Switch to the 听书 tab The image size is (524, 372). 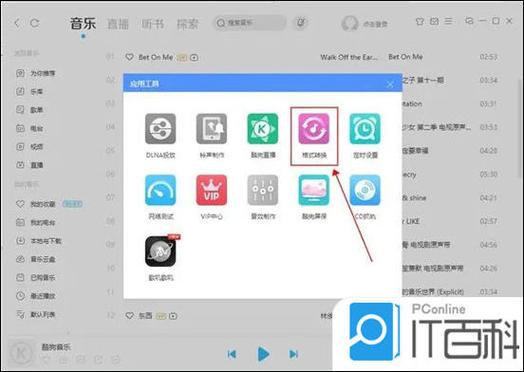[x=153, y=24]
